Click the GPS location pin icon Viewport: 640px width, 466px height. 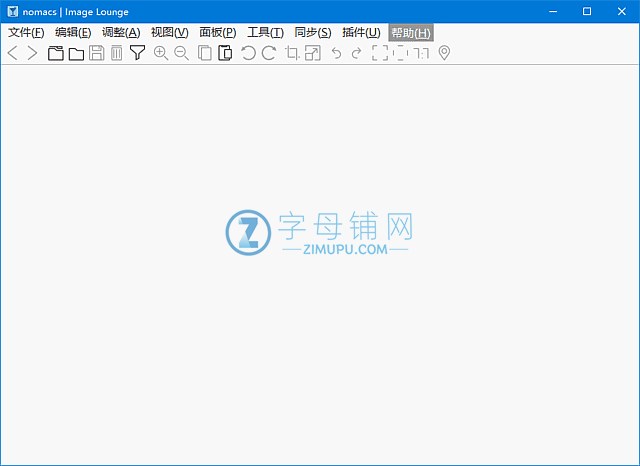pos(444,53)
